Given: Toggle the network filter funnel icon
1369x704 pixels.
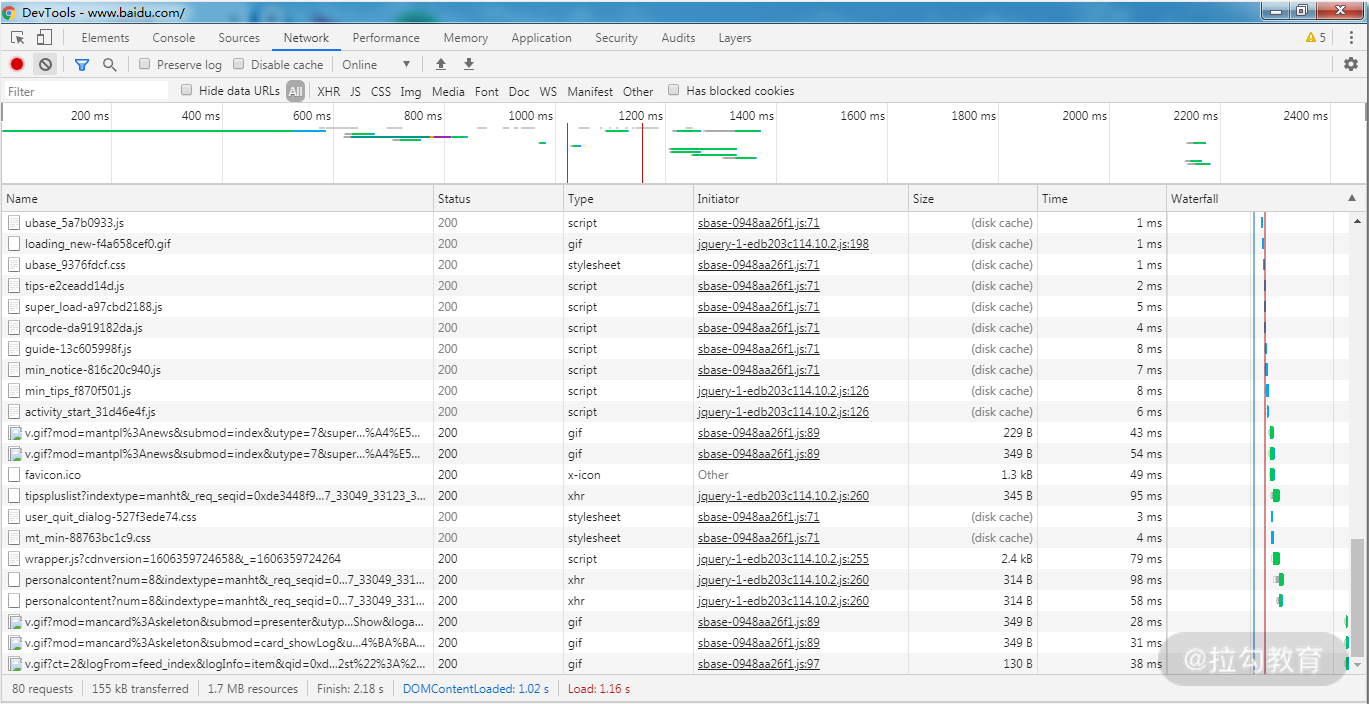Looking at the screenshot, I should click(82, 64).
